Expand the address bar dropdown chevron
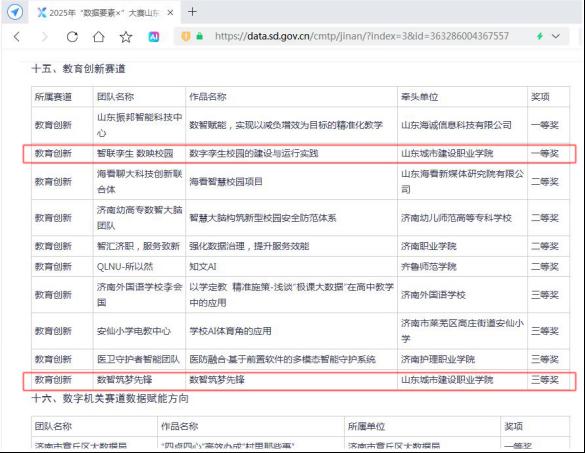Viewport: 585px width, 453px height. (556, 36)
